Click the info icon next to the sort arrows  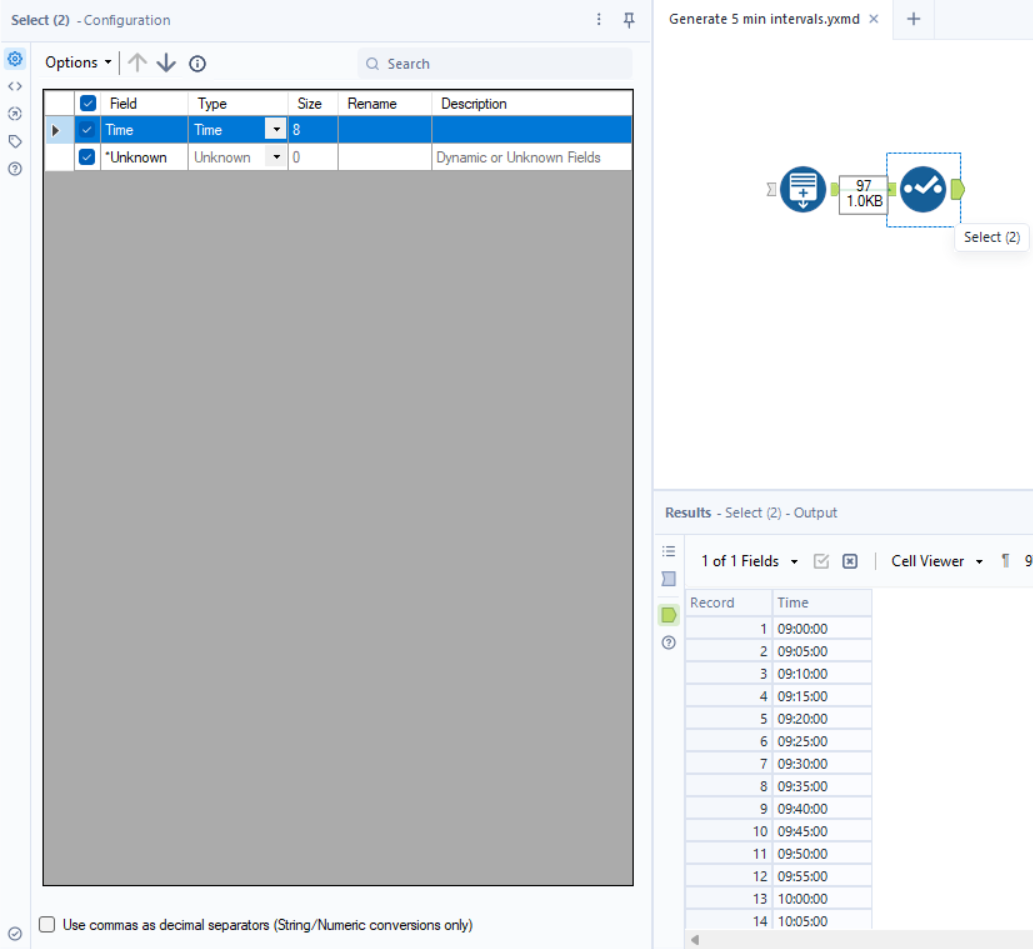tap(197, 63)
